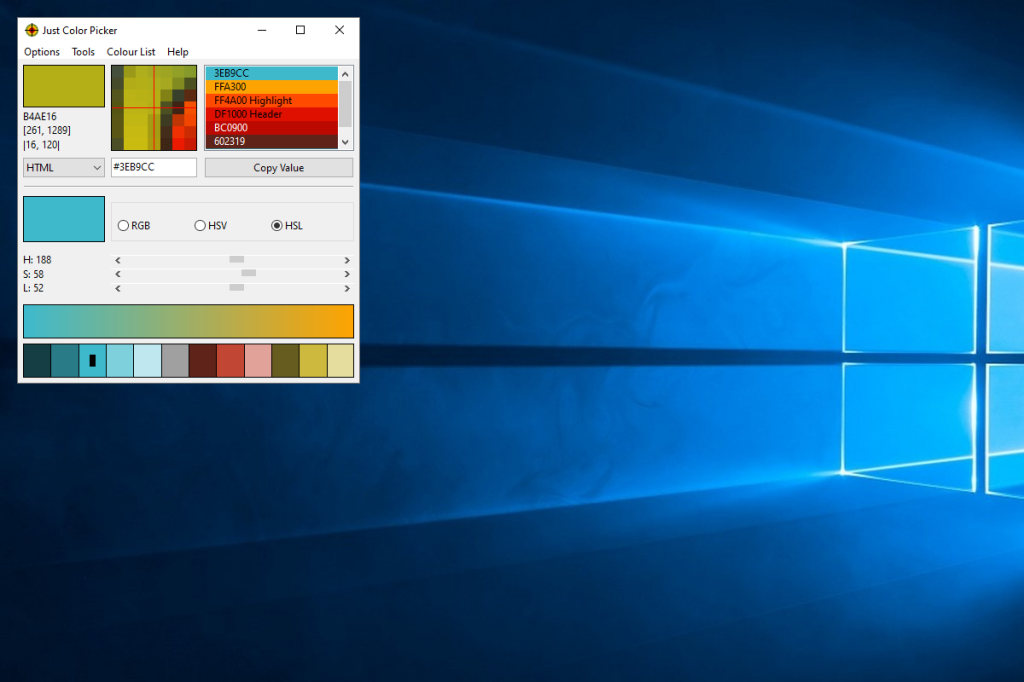
Task: Select FFA300 in the colour list
Action: (272, 87)
